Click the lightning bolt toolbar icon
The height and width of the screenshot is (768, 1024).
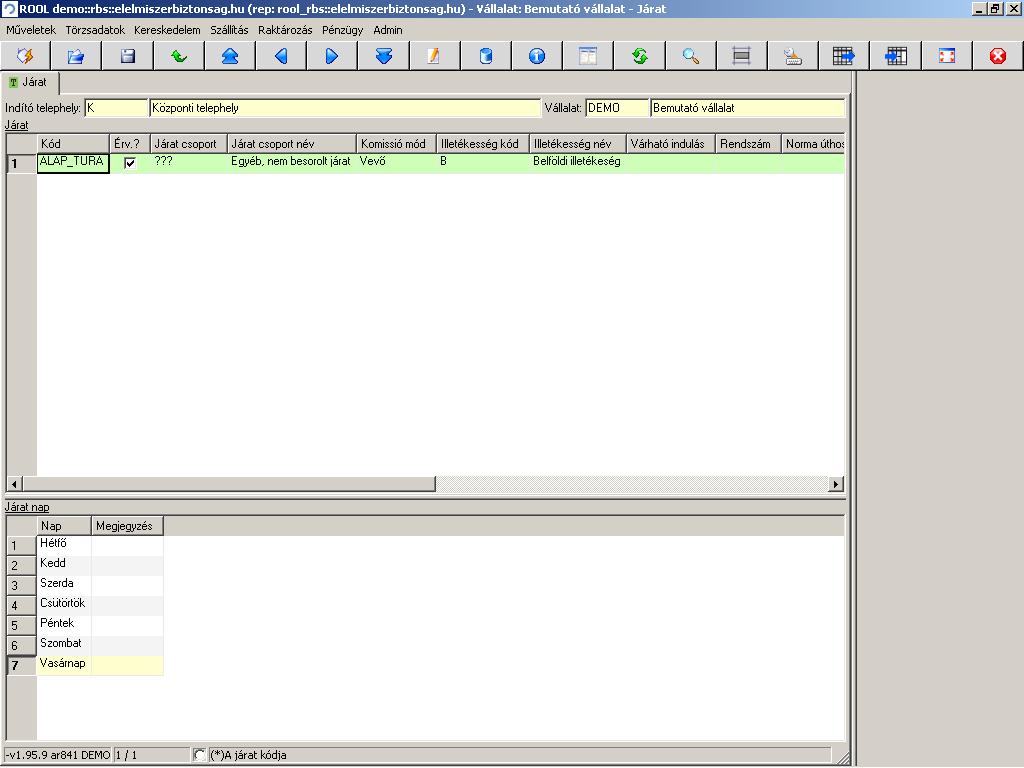coord(25,56)
